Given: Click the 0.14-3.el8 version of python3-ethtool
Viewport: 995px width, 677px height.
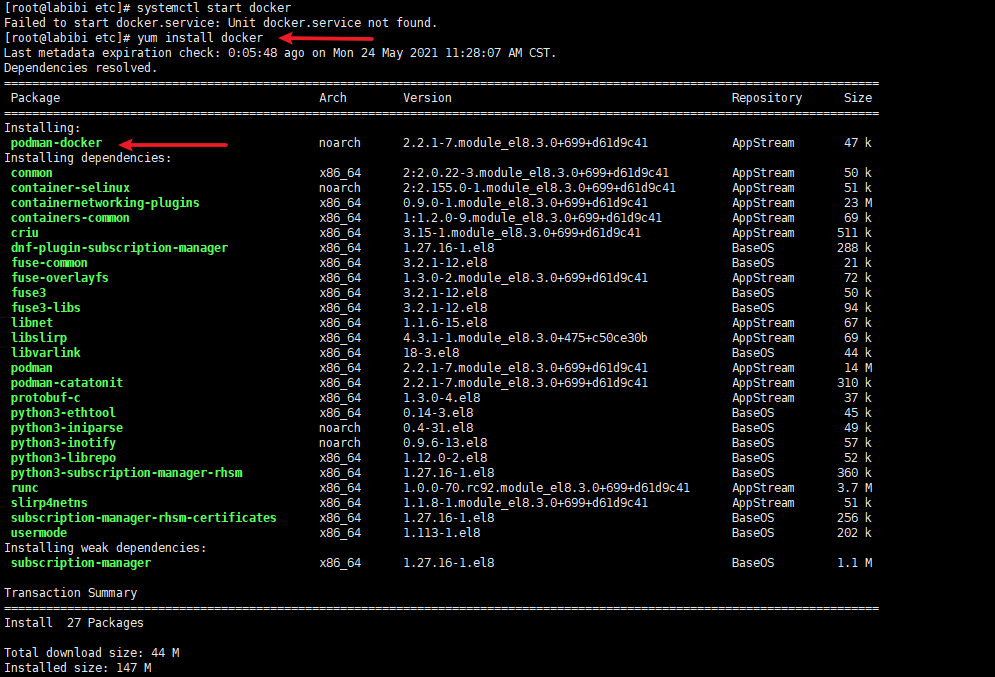Looking at the screenshot, I should [438, 413].
